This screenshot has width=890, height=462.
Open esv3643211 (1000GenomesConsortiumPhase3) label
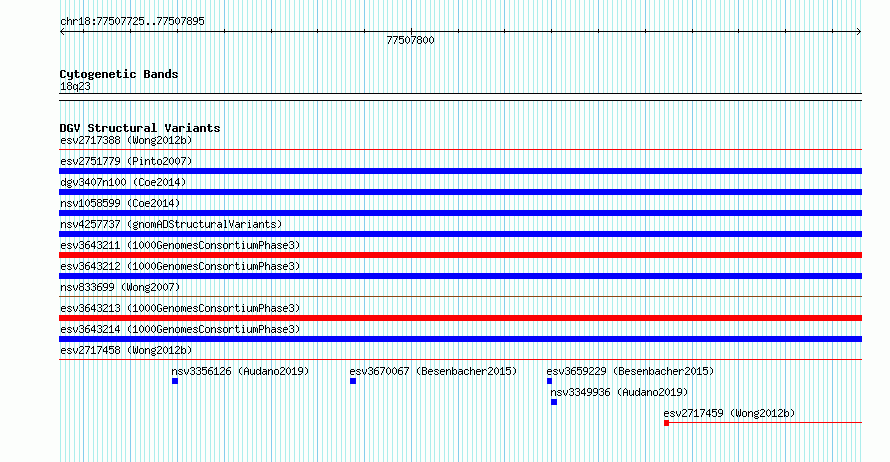[x=180, y=245]
